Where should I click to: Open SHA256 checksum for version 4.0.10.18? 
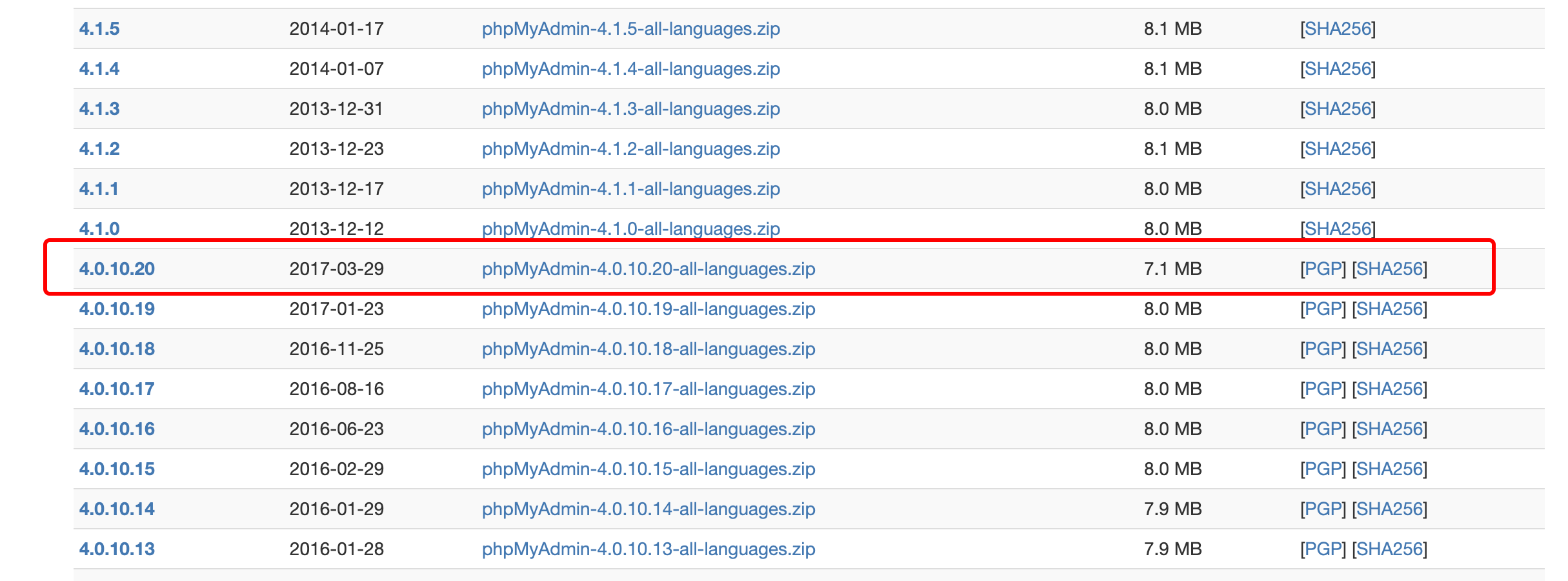pyautogui.click(x=1390, y=349)
